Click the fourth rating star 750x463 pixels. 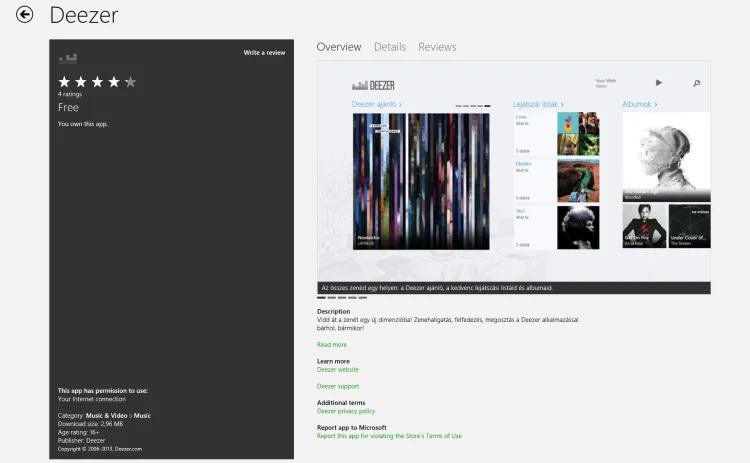[114, 82]
